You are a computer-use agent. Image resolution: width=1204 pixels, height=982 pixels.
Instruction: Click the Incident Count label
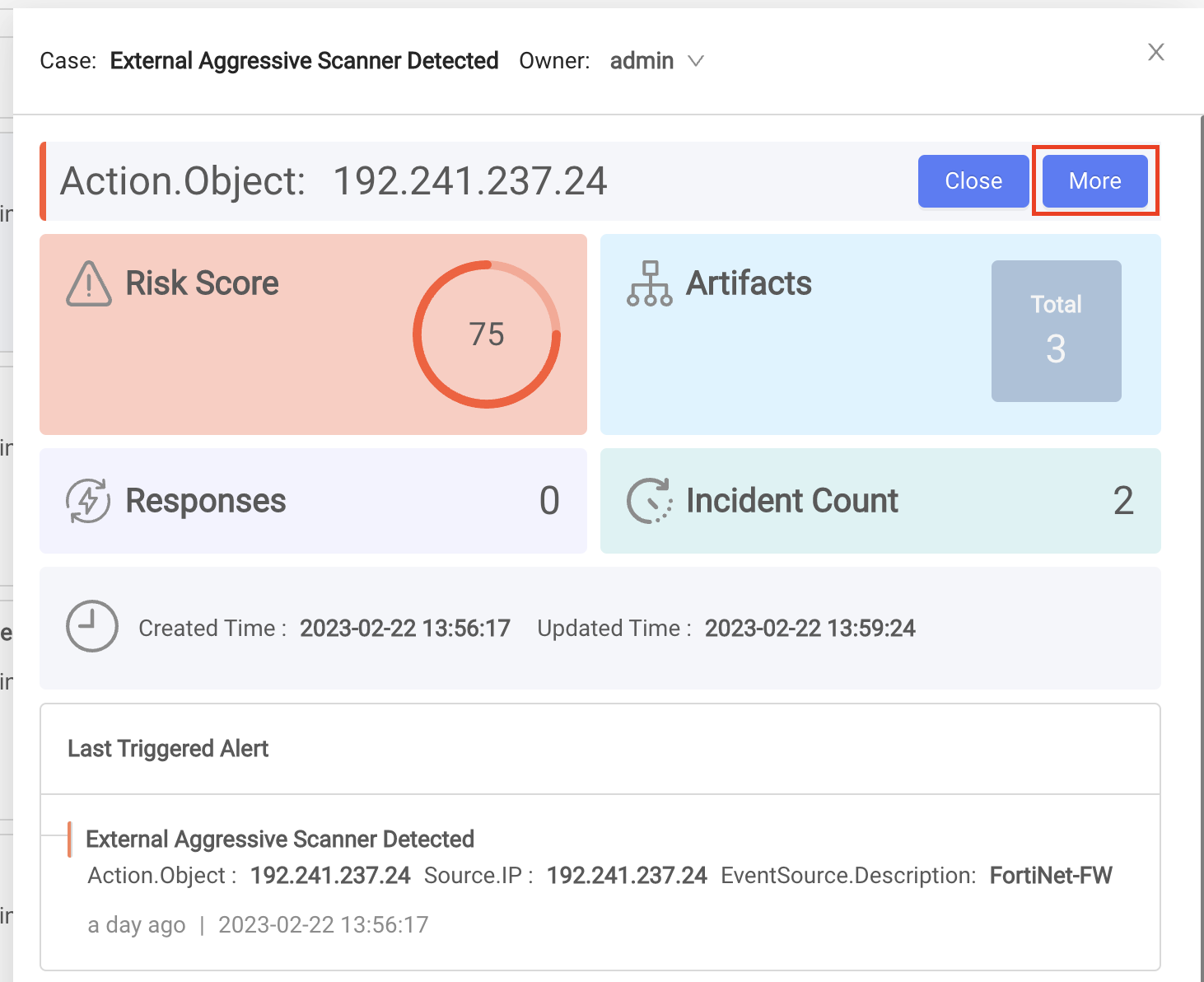[792, 501]
